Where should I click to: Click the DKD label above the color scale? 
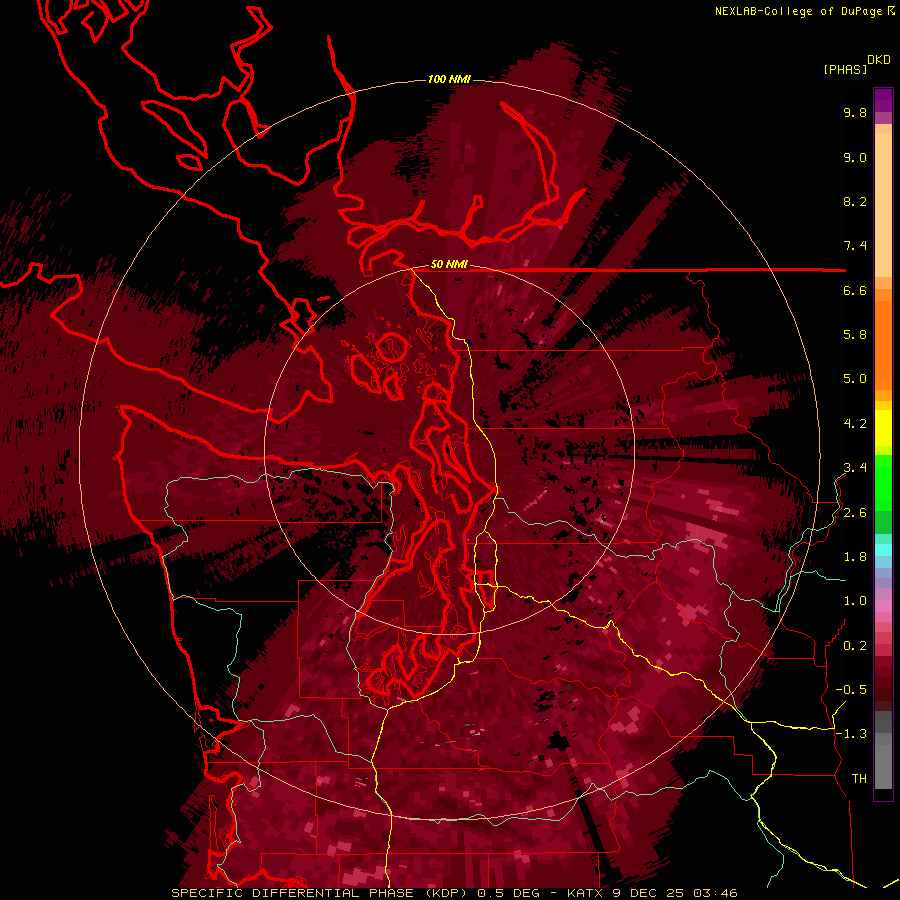click(x=878, y=60)
